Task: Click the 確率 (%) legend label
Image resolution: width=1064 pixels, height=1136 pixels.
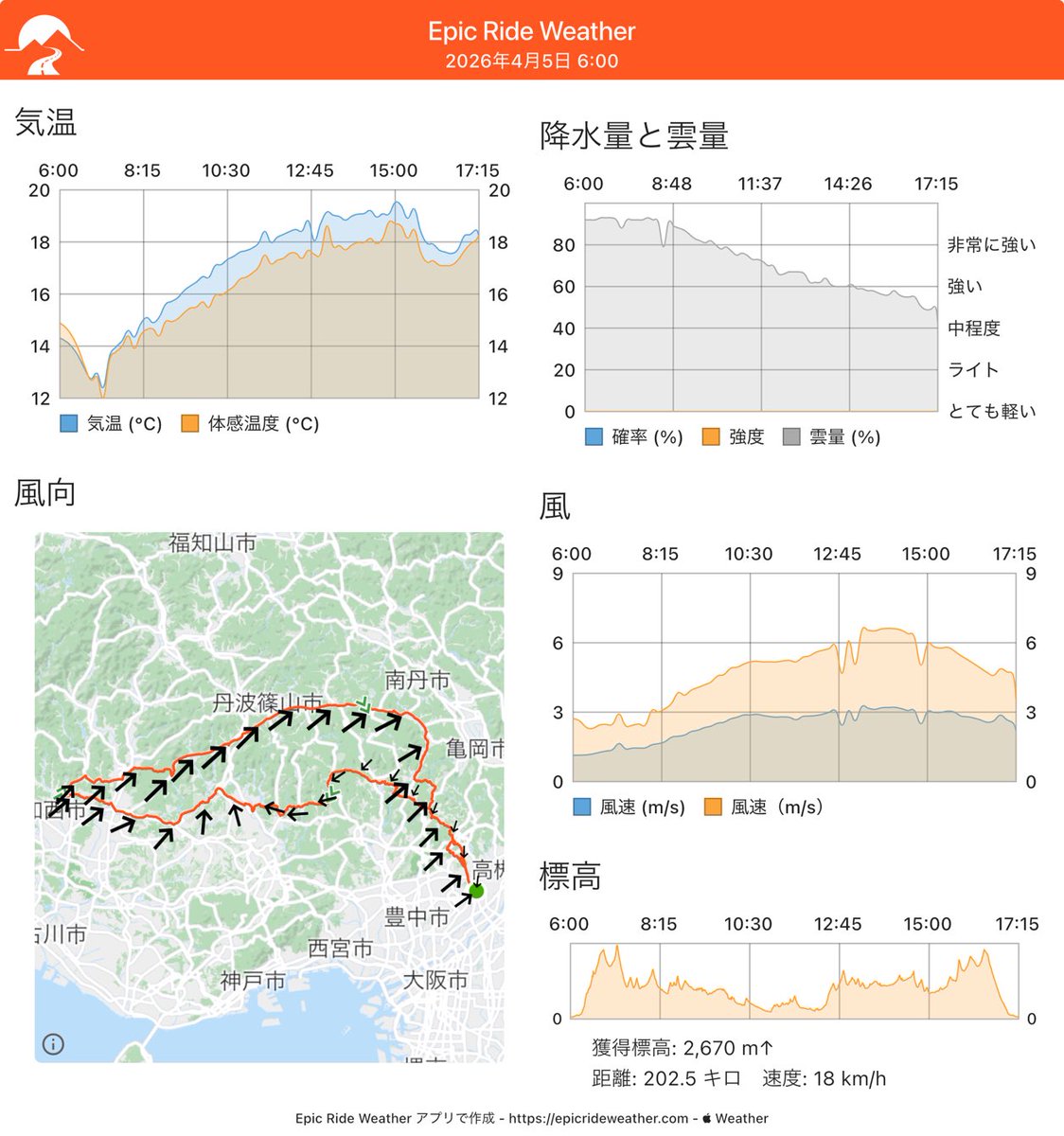Action: coord(647,437)
